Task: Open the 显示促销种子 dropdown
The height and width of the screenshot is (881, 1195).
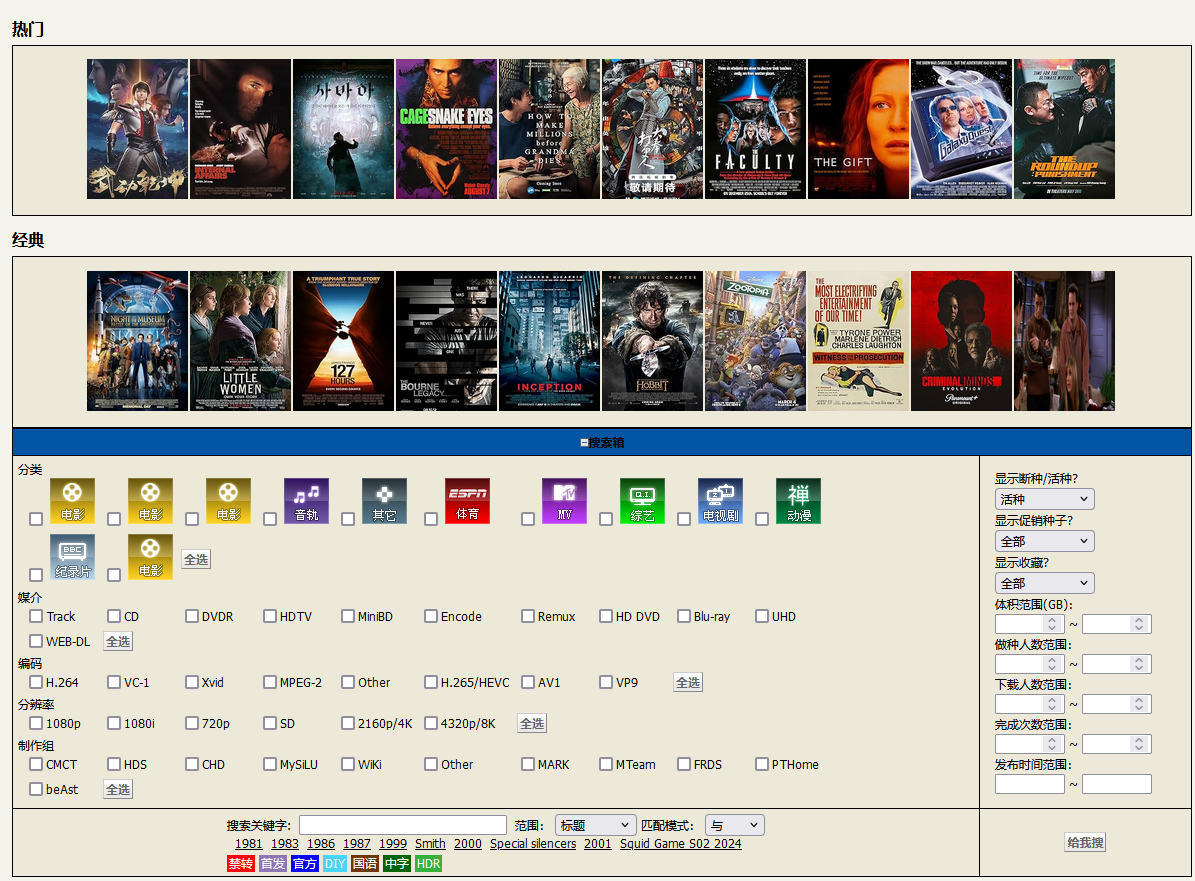Action: (x=1044, y=541)
